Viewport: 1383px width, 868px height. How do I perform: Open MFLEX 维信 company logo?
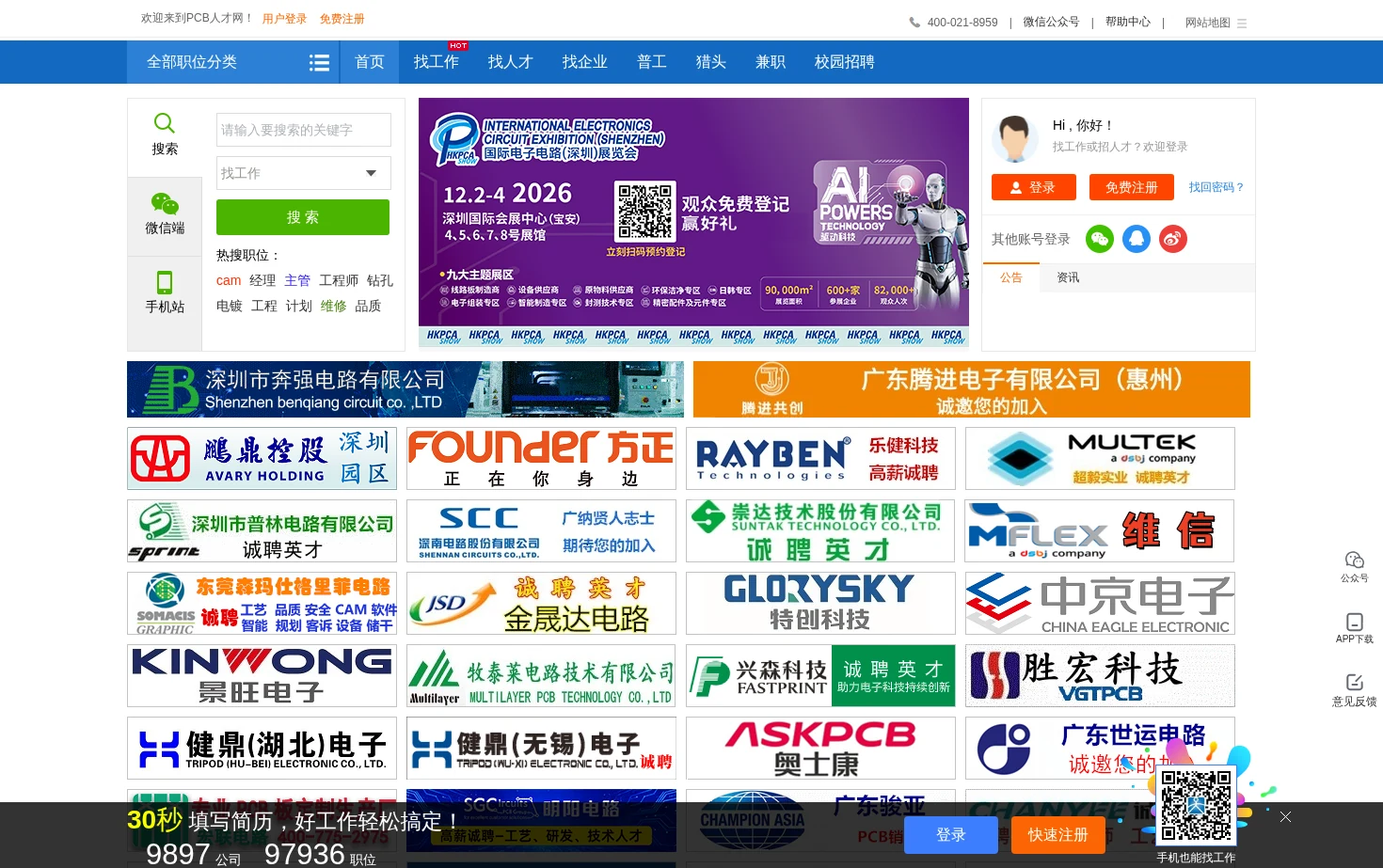[x=1100, y=530]
